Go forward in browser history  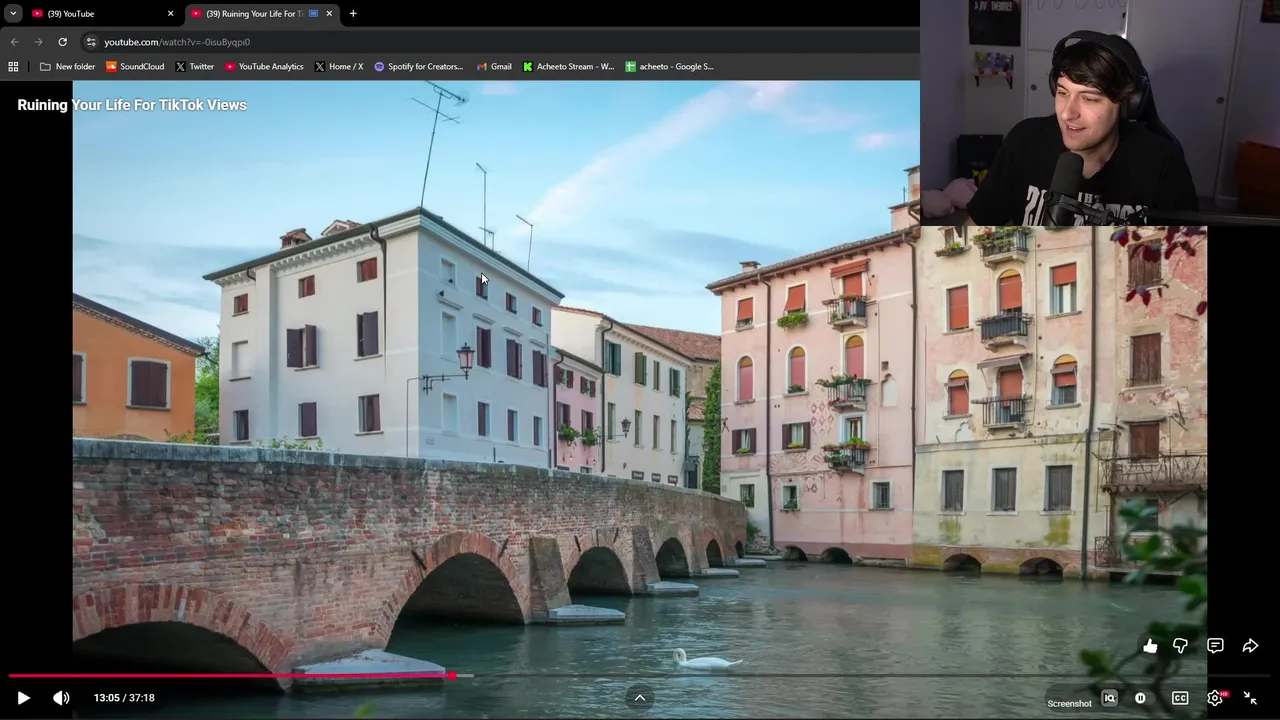tap(38, 42)
